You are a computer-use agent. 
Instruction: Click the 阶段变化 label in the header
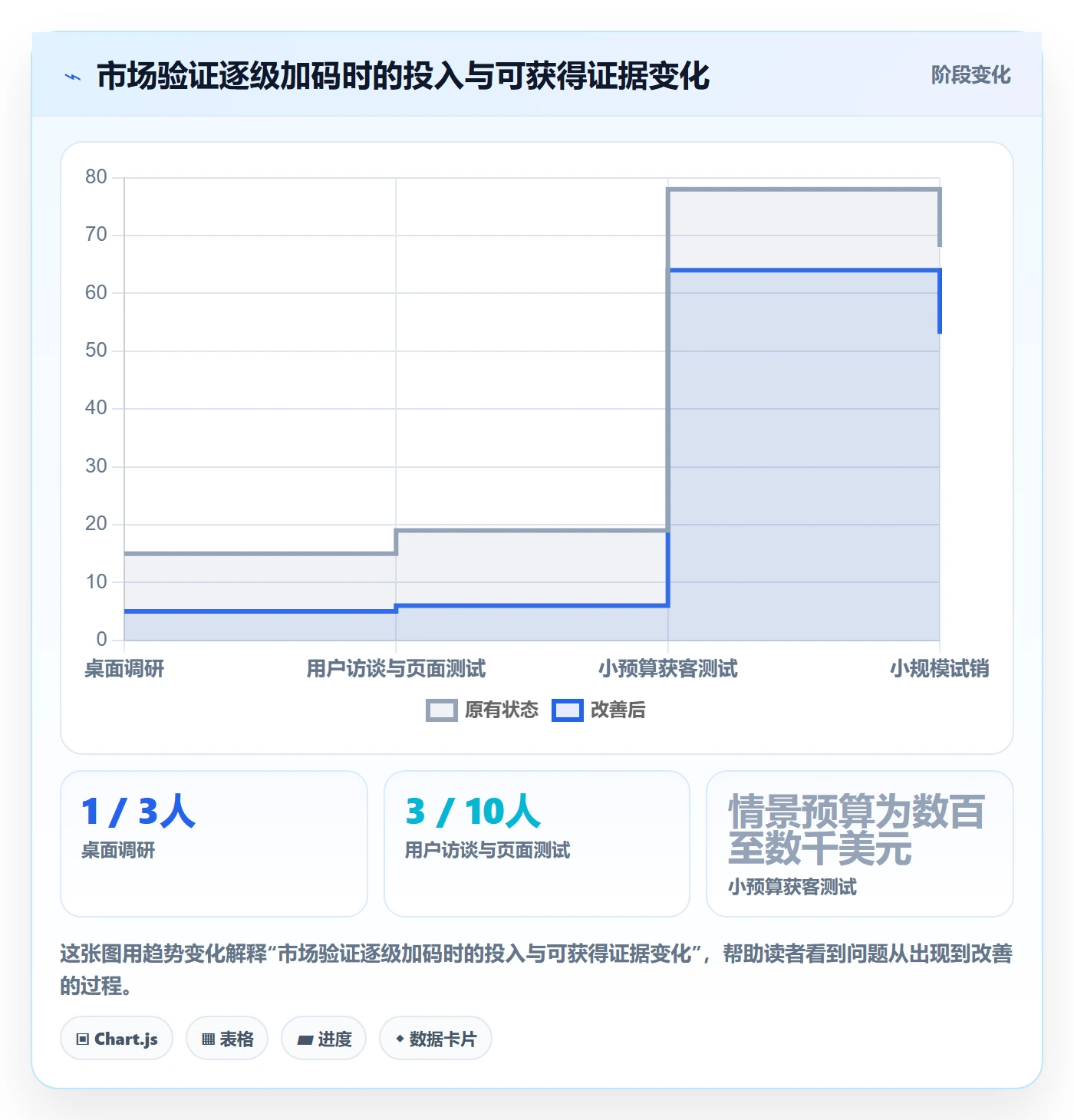(x=970, y=75)
